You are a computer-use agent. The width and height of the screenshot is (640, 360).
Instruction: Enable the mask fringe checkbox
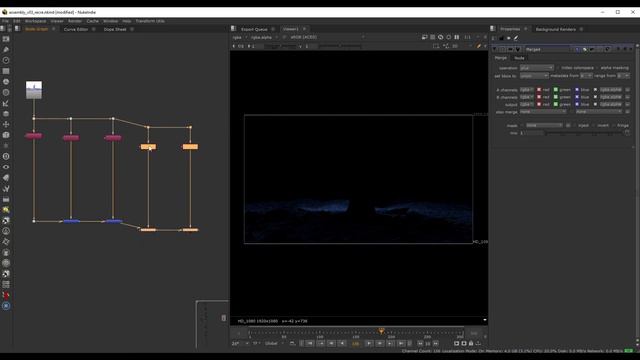point(613,125)
